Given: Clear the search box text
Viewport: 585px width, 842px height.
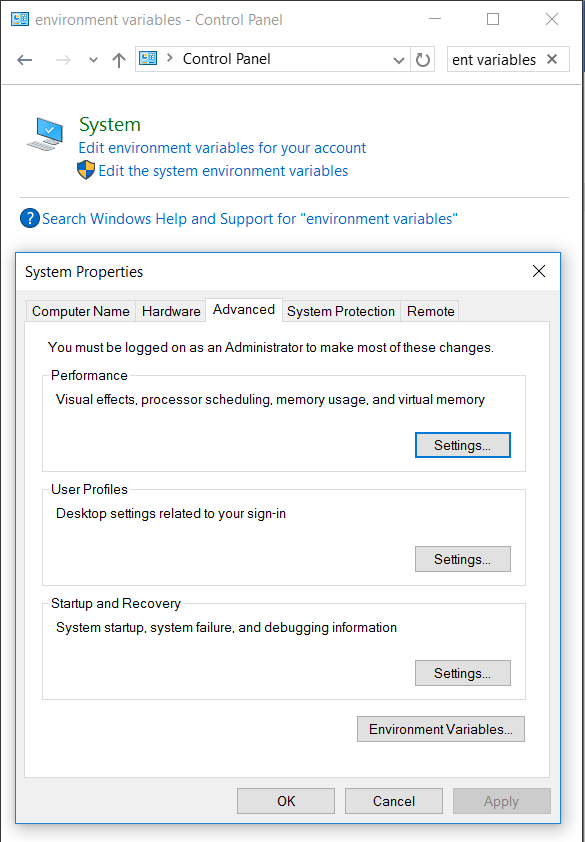Looking at the screenshot, I should (x=552, y=59).
